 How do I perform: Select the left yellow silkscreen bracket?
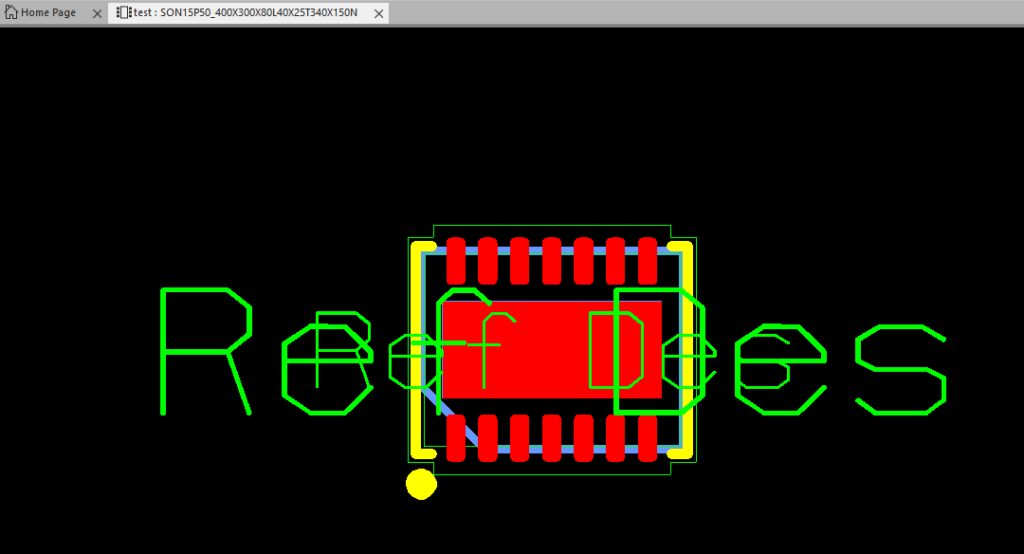415,350
